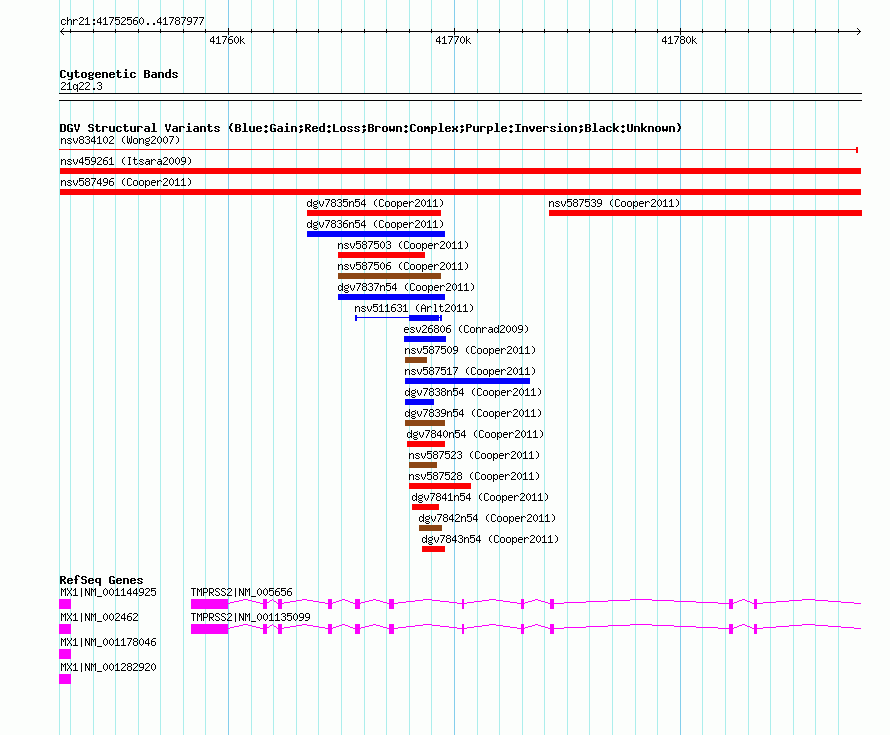Select the nsv587523 (Cooper2011) label

pyautogui.click(x=474, y=455)
